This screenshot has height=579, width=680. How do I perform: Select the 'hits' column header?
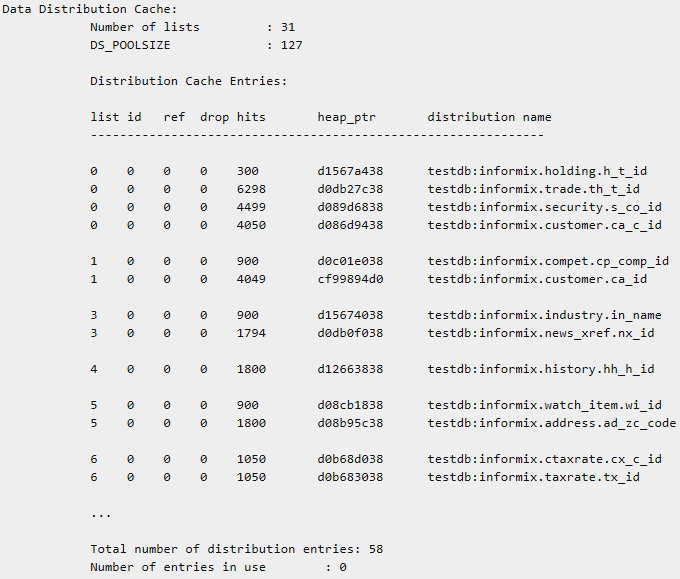click(x=251, y=117)
